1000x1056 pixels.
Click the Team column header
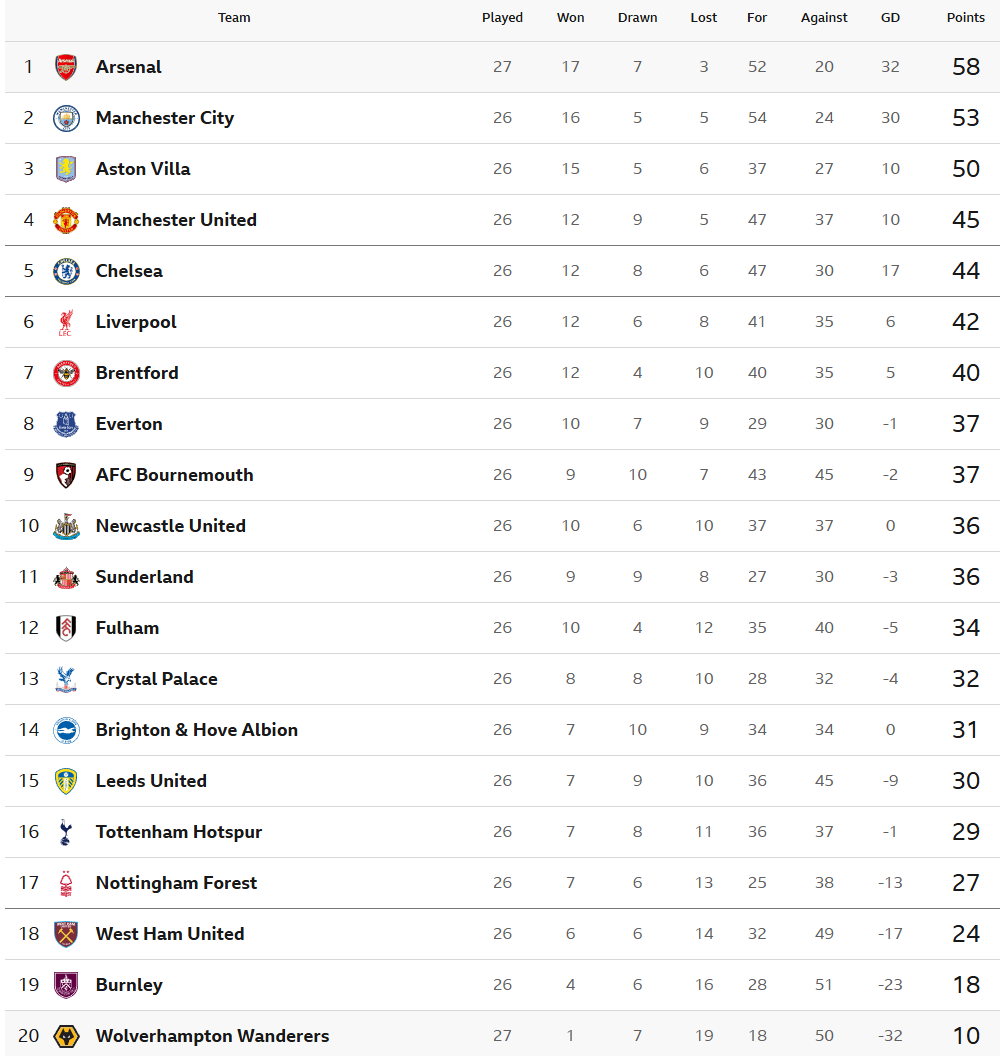(234, 18)
